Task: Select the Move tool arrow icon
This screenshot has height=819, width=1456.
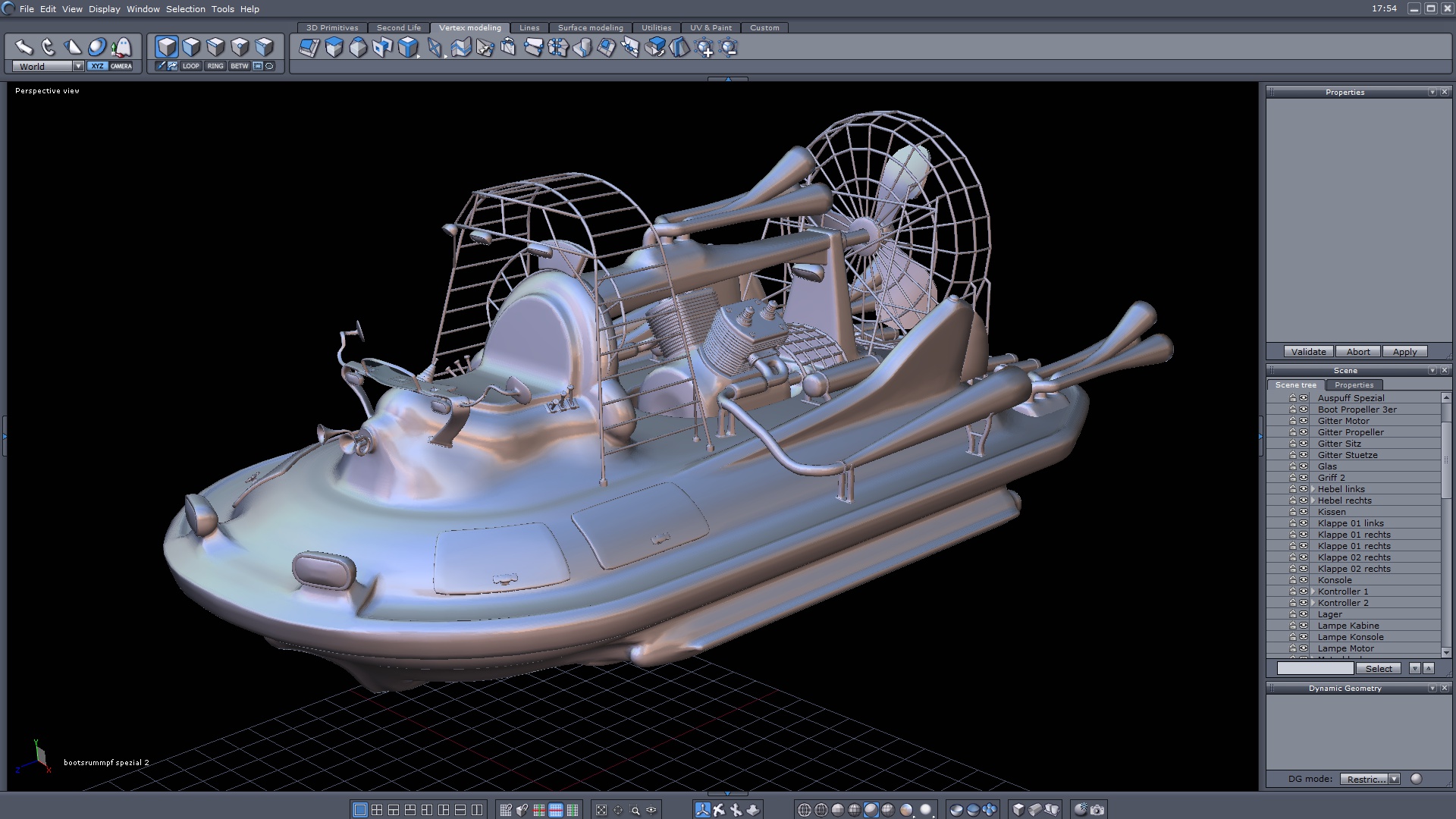Action: coord(24,47)
